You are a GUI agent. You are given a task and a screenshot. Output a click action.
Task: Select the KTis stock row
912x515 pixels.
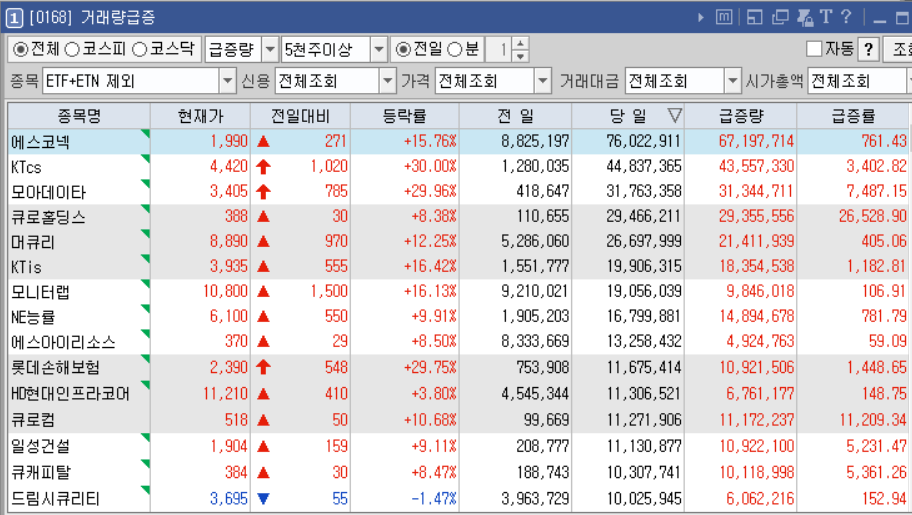(x=458, y=267)
